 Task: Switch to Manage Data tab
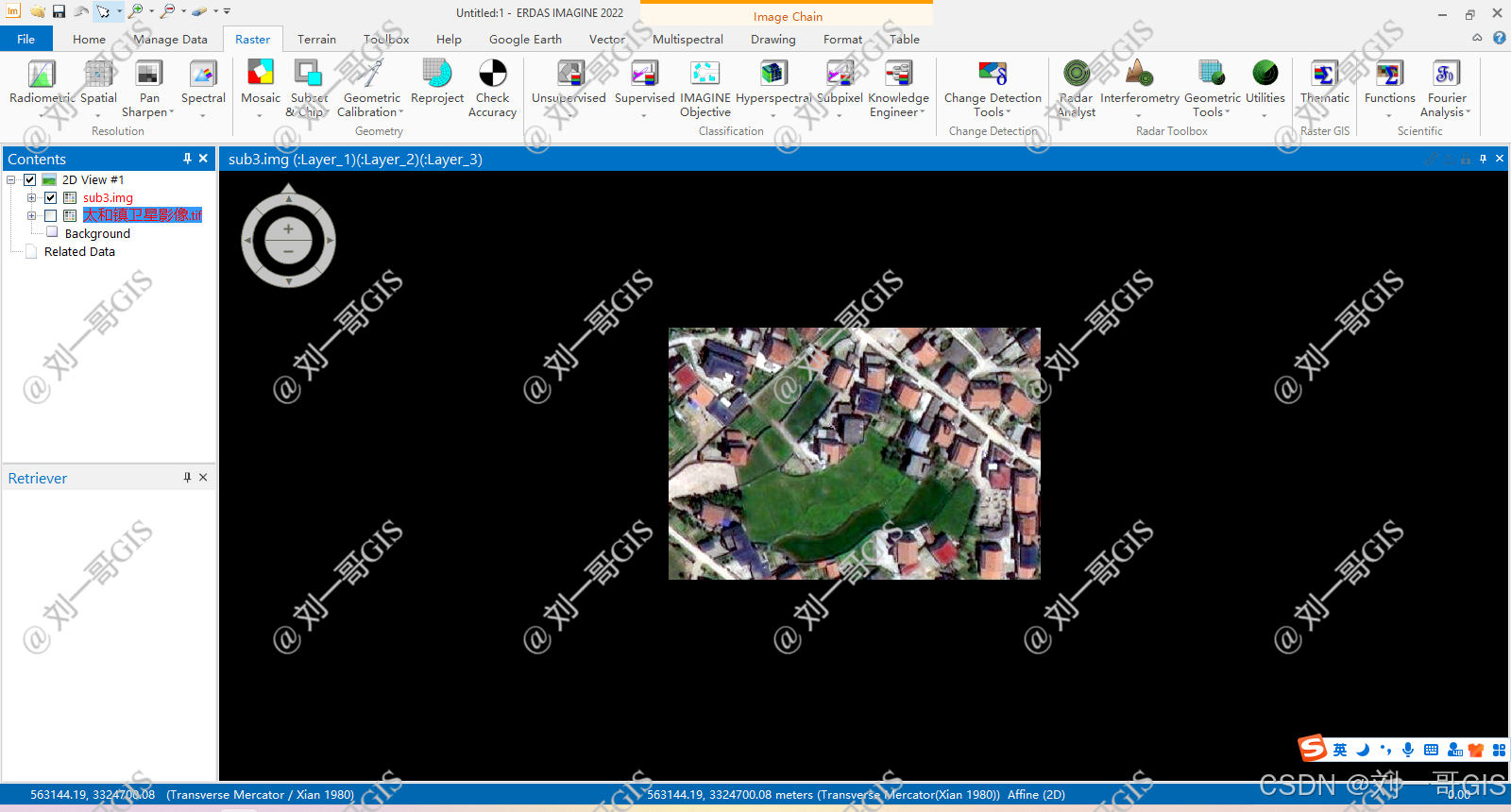coord(170,39)
